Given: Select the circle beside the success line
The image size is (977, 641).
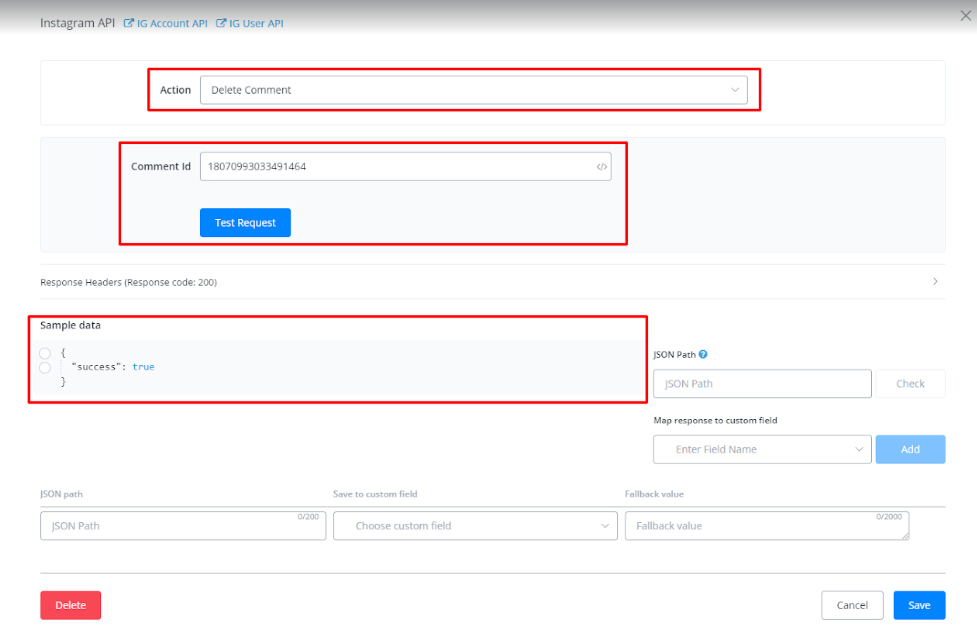Looking at the screenshot, I should click(45, 368).
